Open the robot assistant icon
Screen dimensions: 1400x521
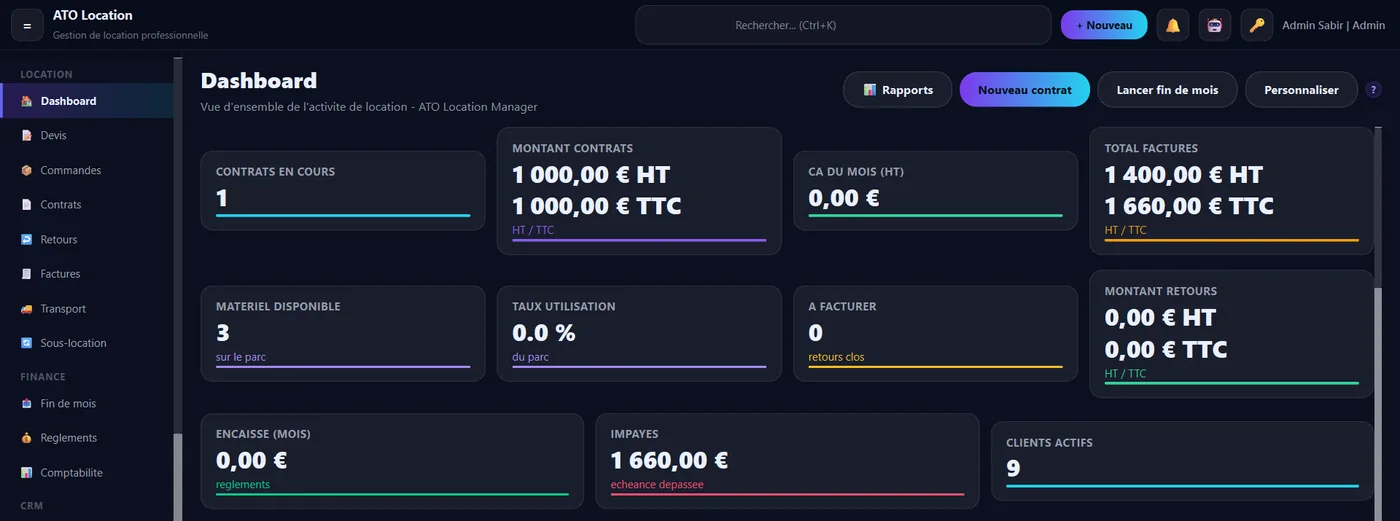click(1215, 25)
